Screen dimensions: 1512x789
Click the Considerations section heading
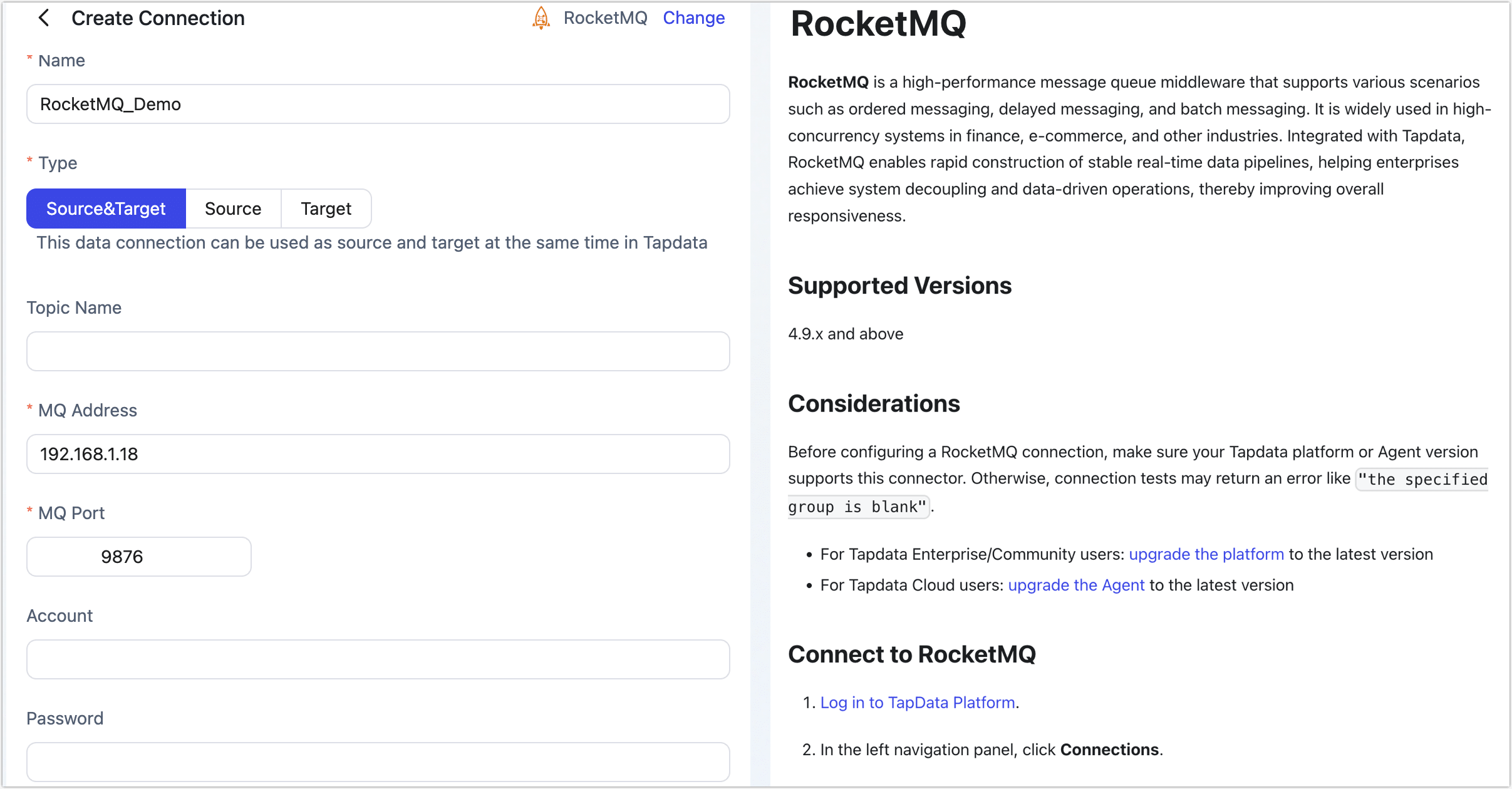click(873, 403)
